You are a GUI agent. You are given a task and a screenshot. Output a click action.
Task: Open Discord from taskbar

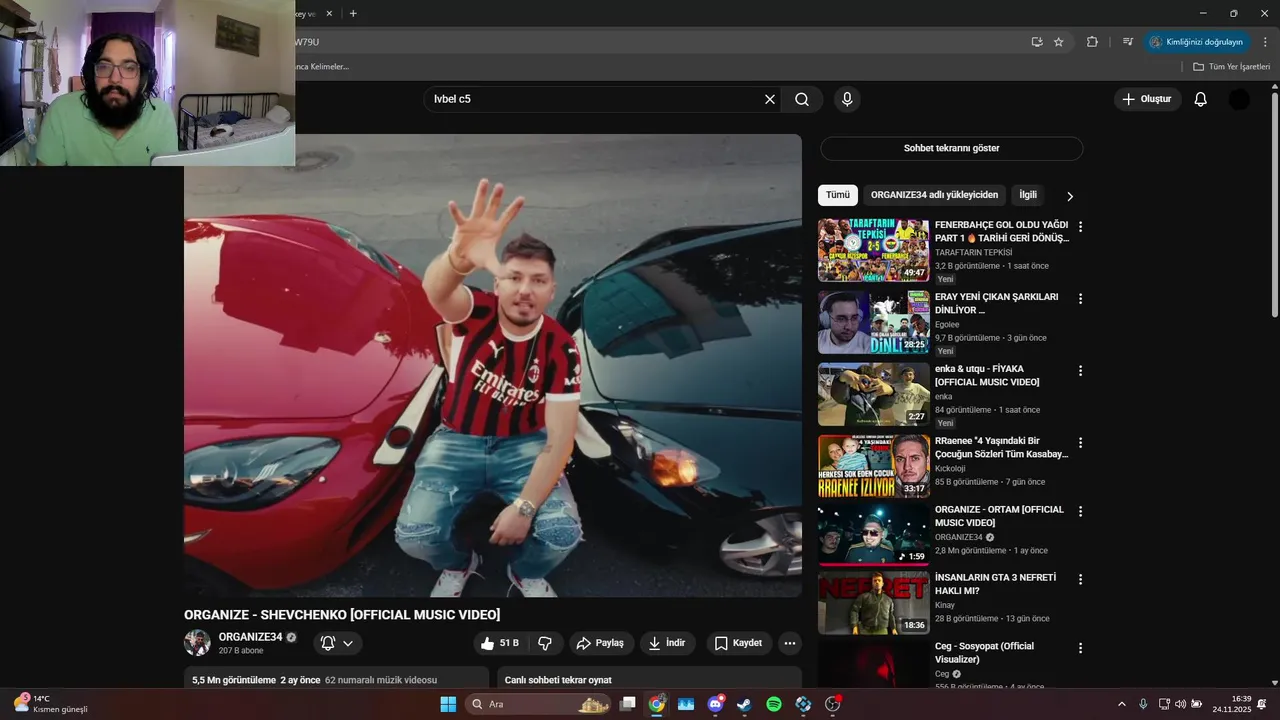(715, 704)
